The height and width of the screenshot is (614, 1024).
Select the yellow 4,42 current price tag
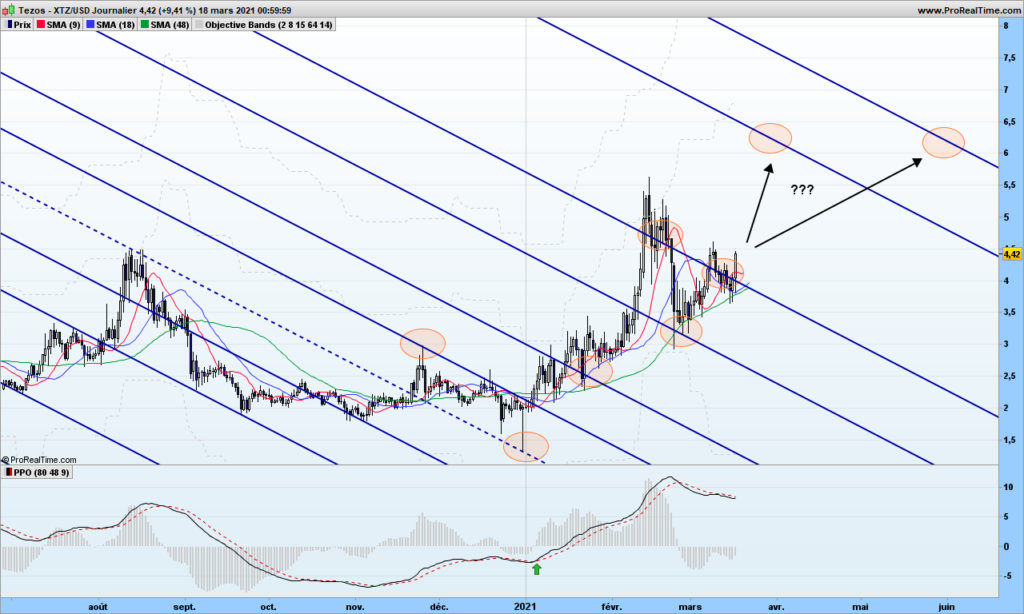click(1012, 254)
